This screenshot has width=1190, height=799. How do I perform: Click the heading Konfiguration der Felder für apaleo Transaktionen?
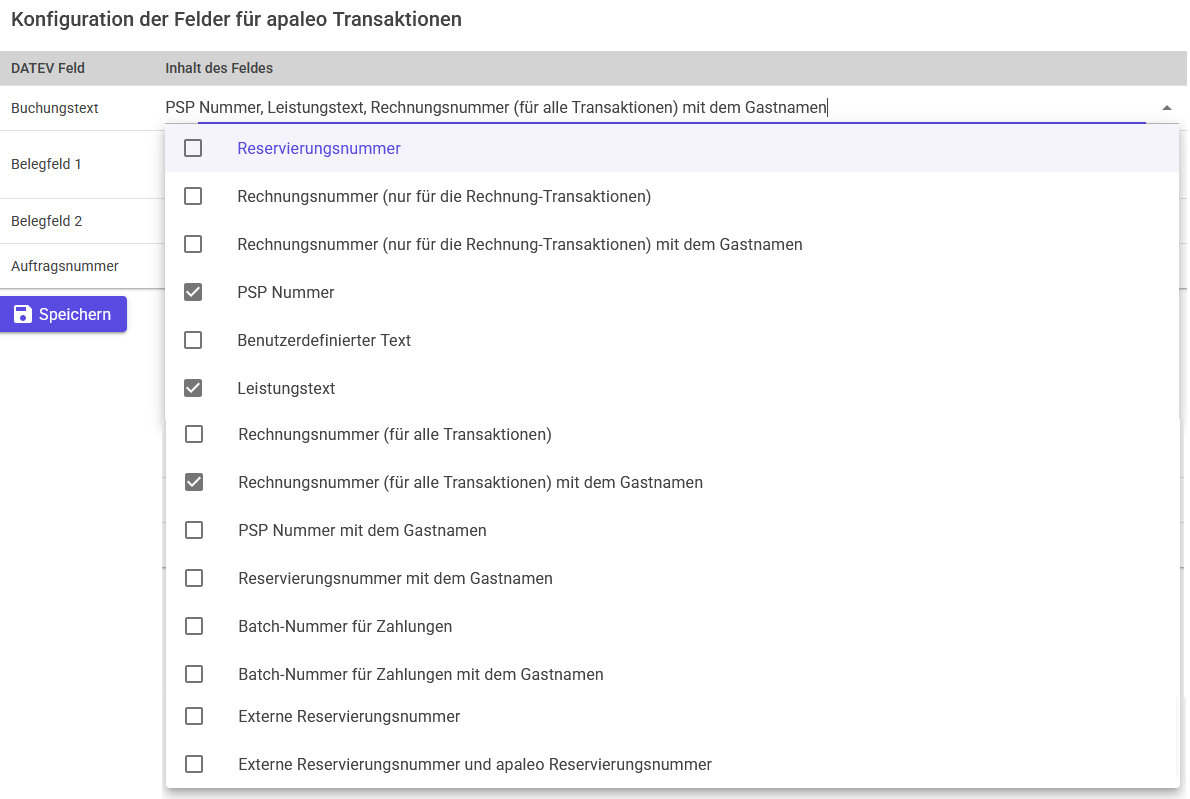(236, 19)
